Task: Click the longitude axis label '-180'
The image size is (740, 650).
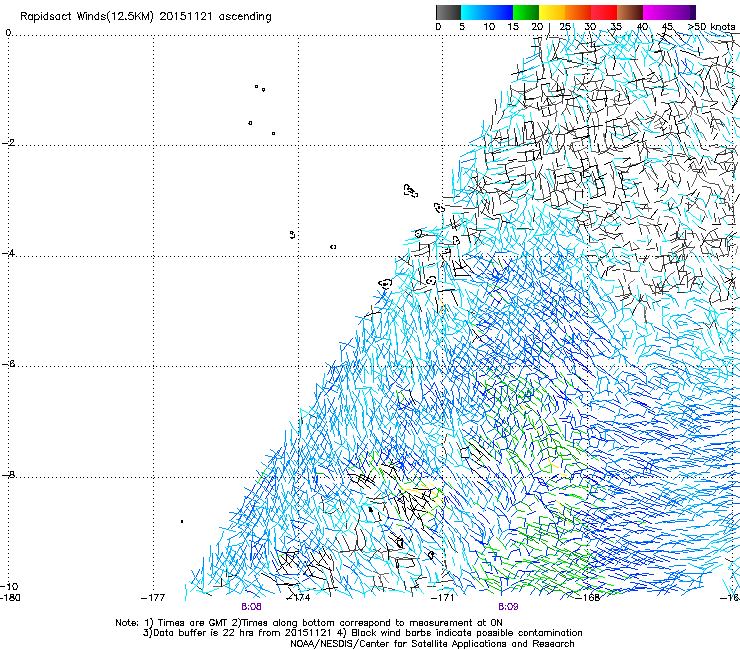Action: (x=10, y=598)
